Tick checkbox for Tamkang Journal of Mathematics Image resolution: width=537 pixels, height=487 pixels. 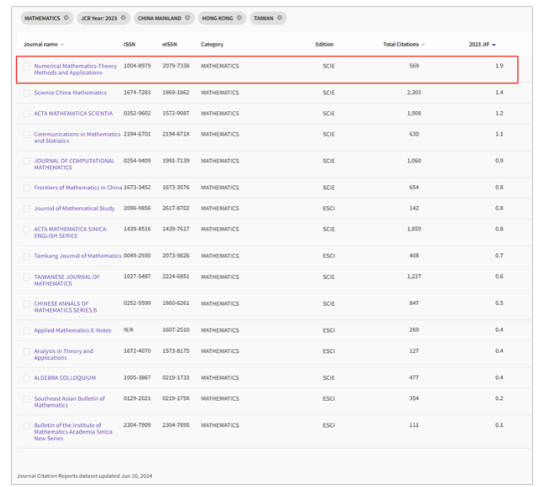pos(27,256)
